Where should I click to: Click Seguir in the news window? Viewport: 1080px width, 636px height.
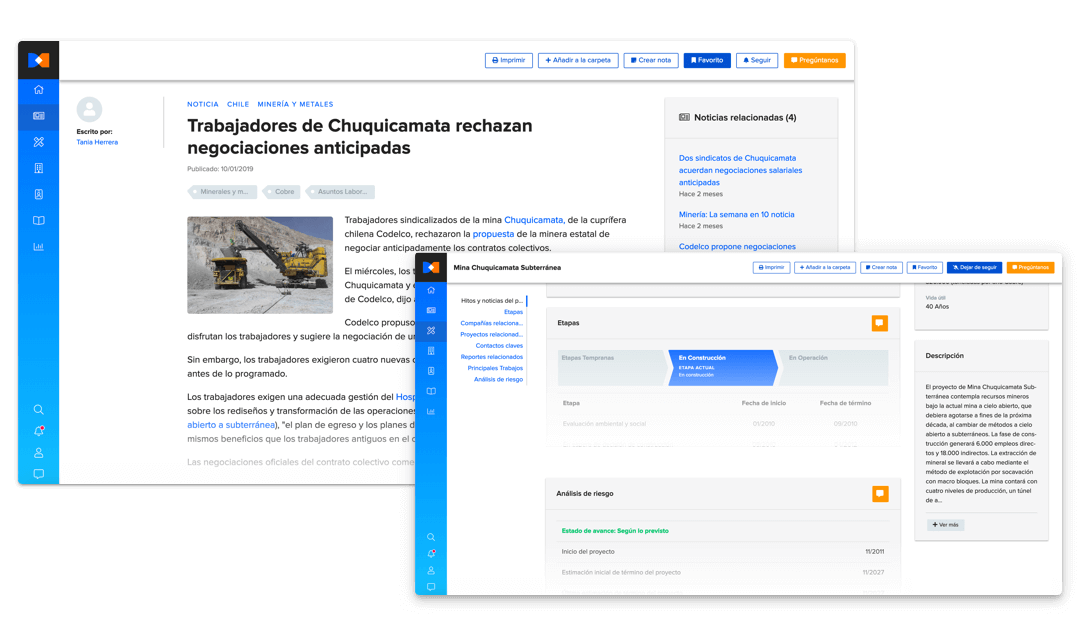756,61
